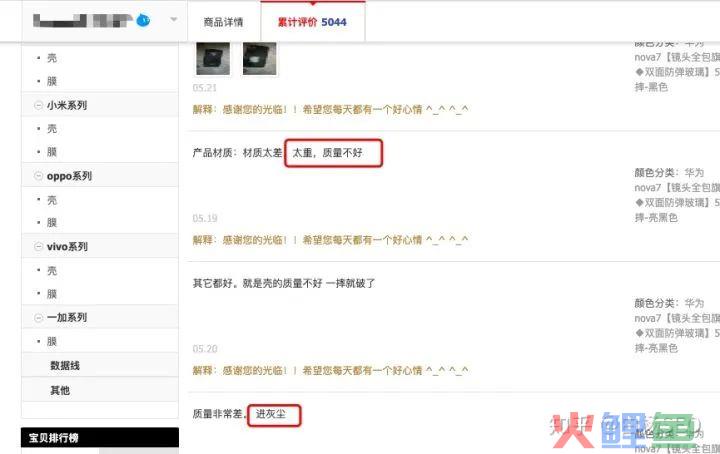This screenshot has width=720, height=454.
Task: Switch to 商品详情 tab
Action: 223,22
